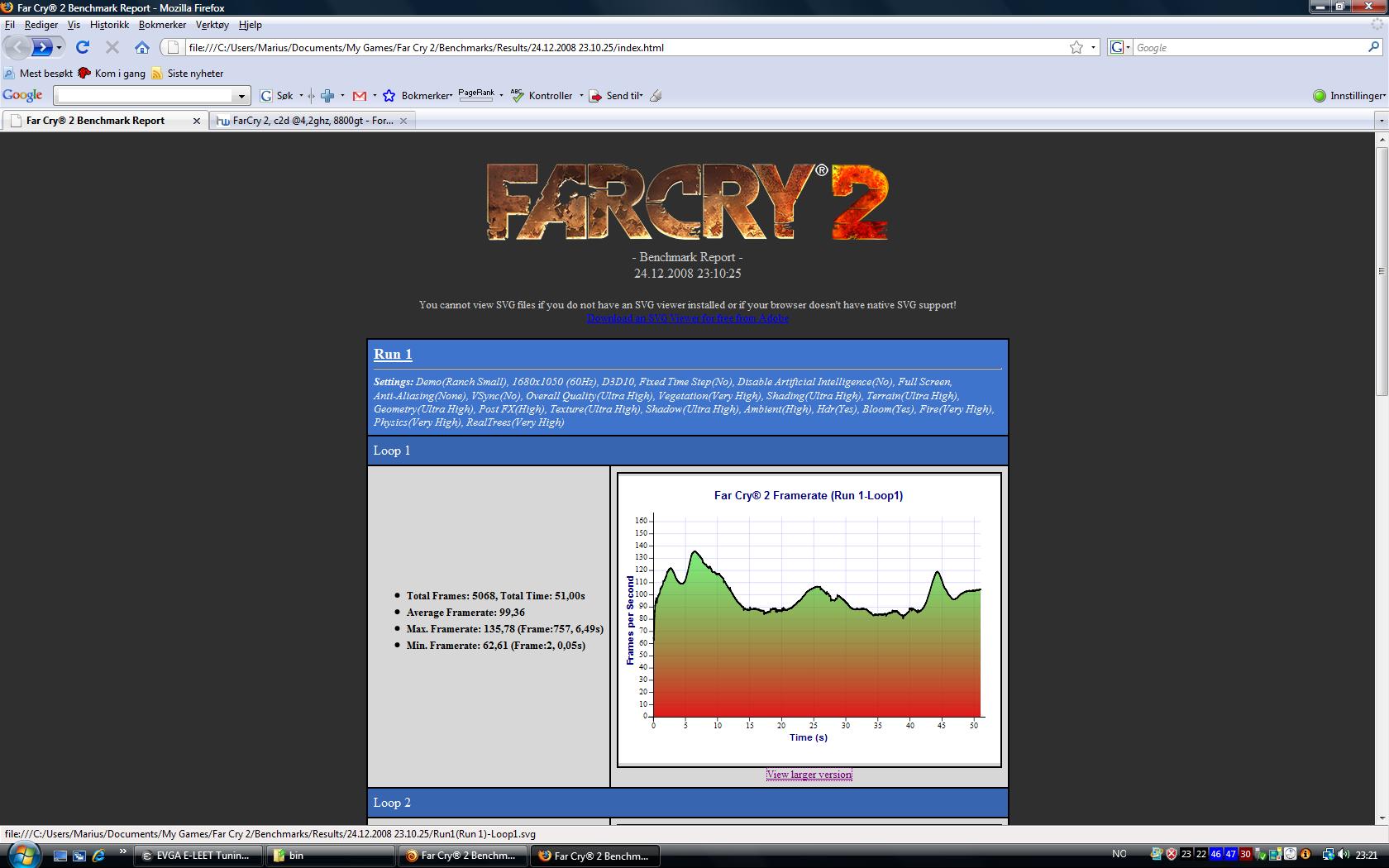Open the back/forward history dropdown arrow
This screenshot has width=1389, height=868.
click(x=59, y=47)
